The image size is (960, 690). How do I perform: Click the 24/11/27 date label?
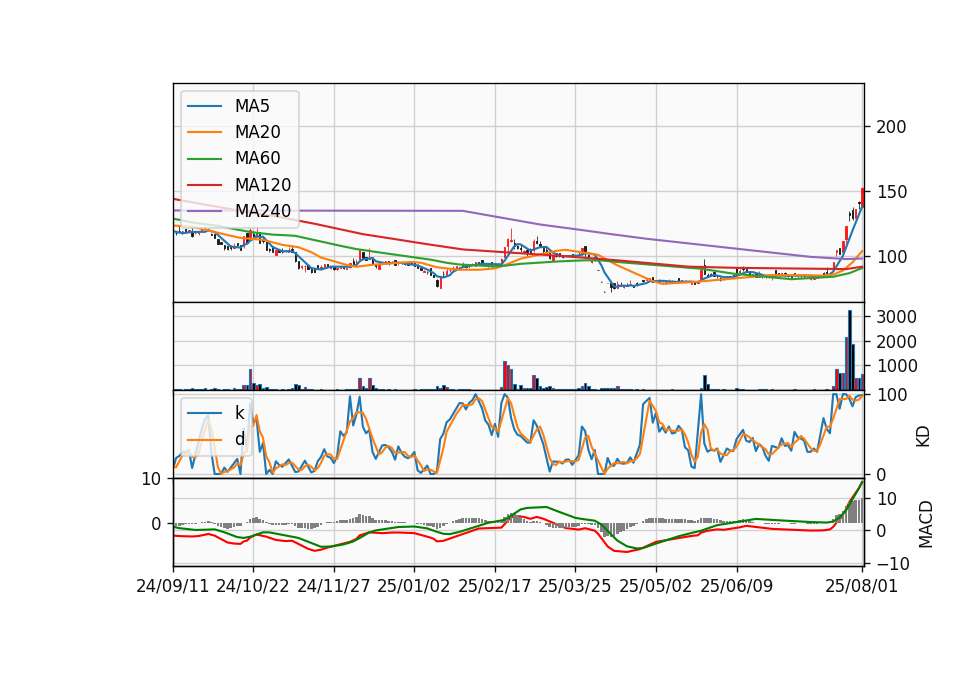(x=334, y=586)
